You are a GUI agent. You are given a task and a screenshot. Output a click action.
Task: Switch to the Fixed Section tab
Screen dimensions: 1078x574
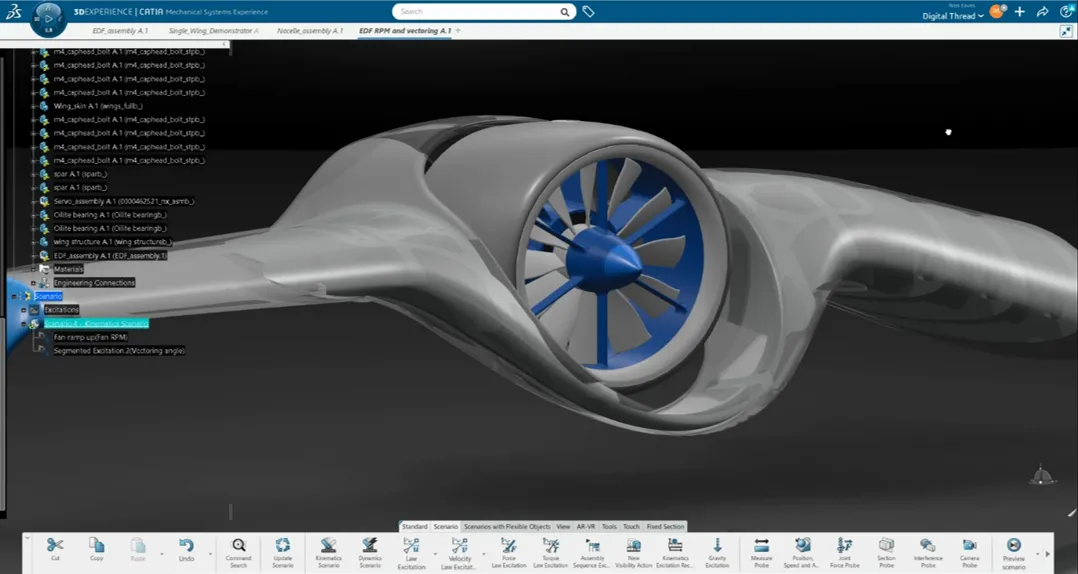[666, 527]
